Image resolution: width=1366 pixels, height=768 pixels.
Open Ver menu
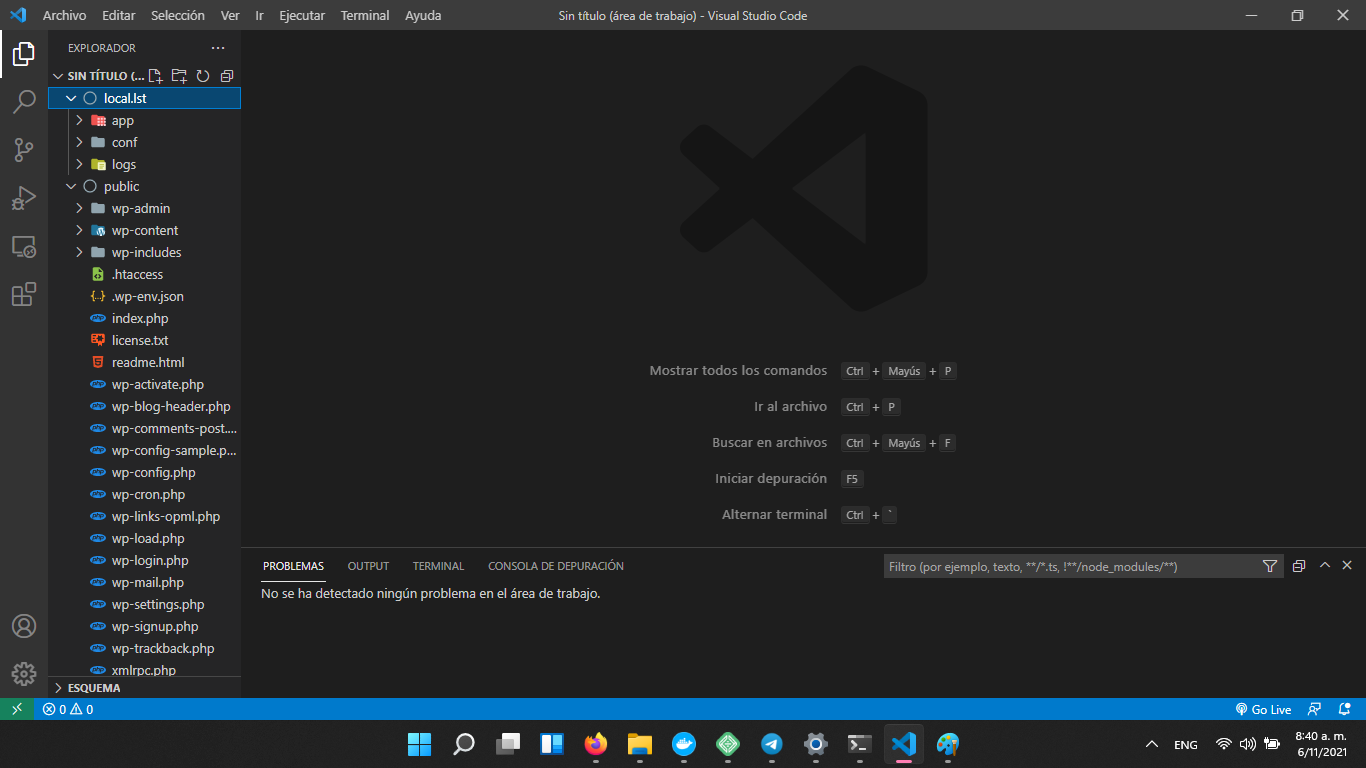click(x=230, y=15)
